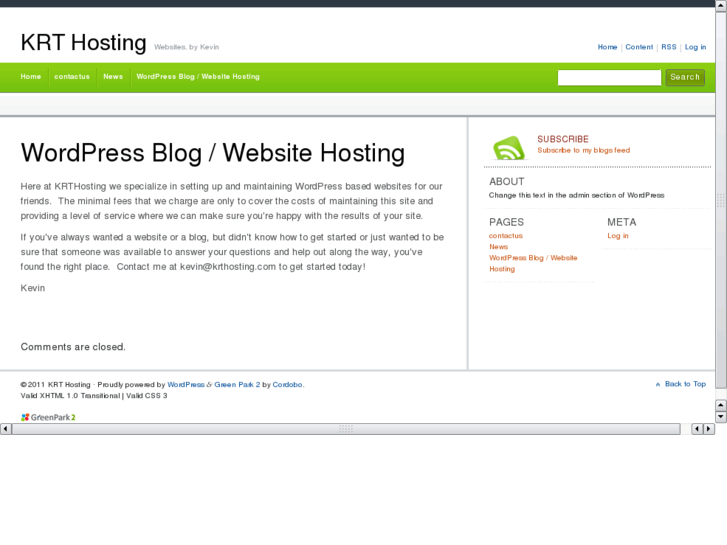Screen dimensions: 727x545
Task: Open Home in the green navigation bar
Action: 31,77
